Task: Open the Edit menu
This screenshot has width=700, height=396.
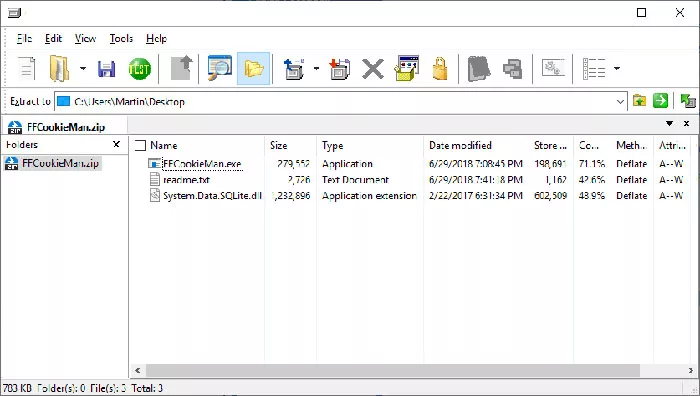Action: (53, 39)
